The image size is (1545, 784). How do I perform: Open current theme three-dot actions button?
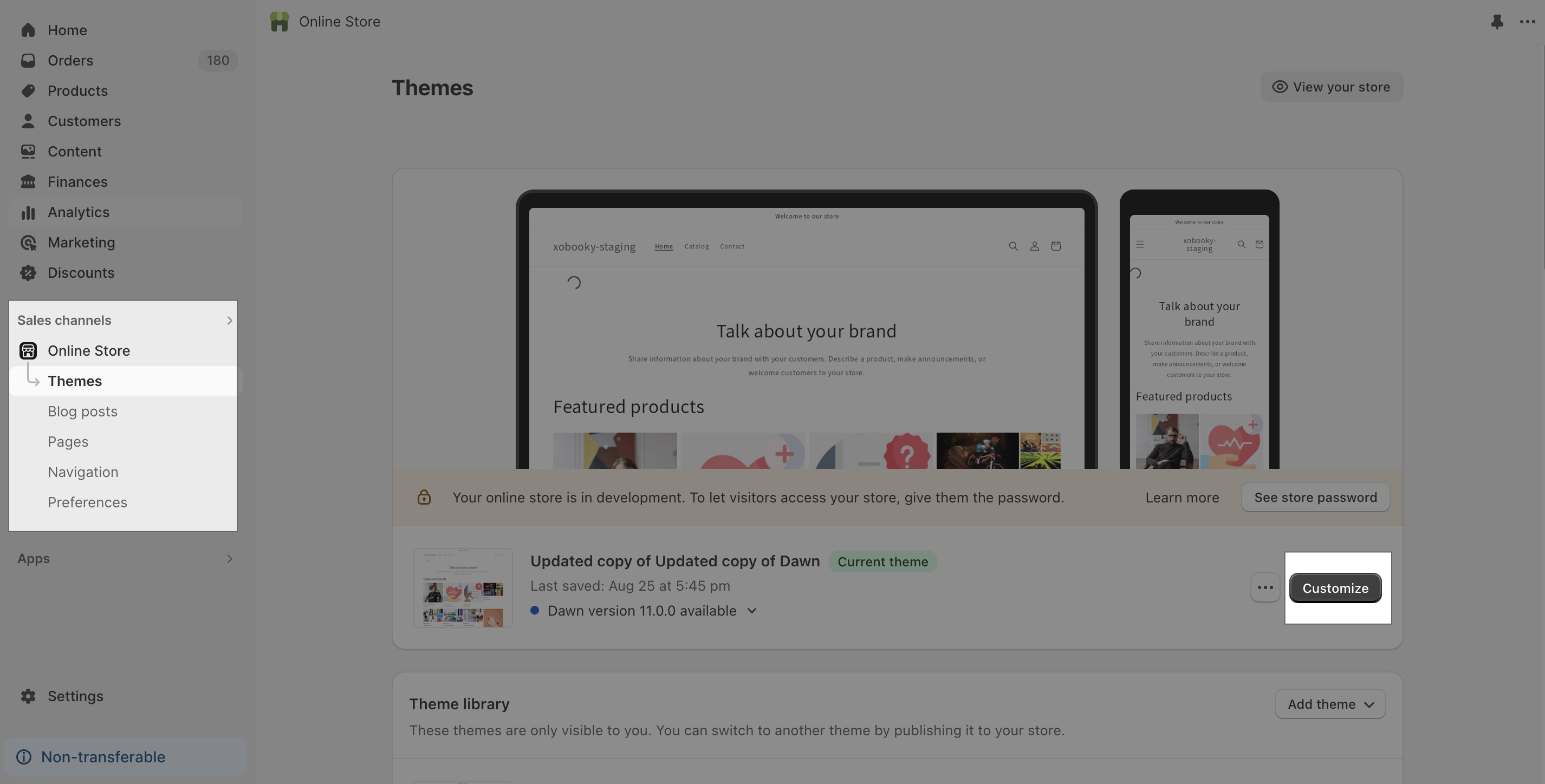1265,588
